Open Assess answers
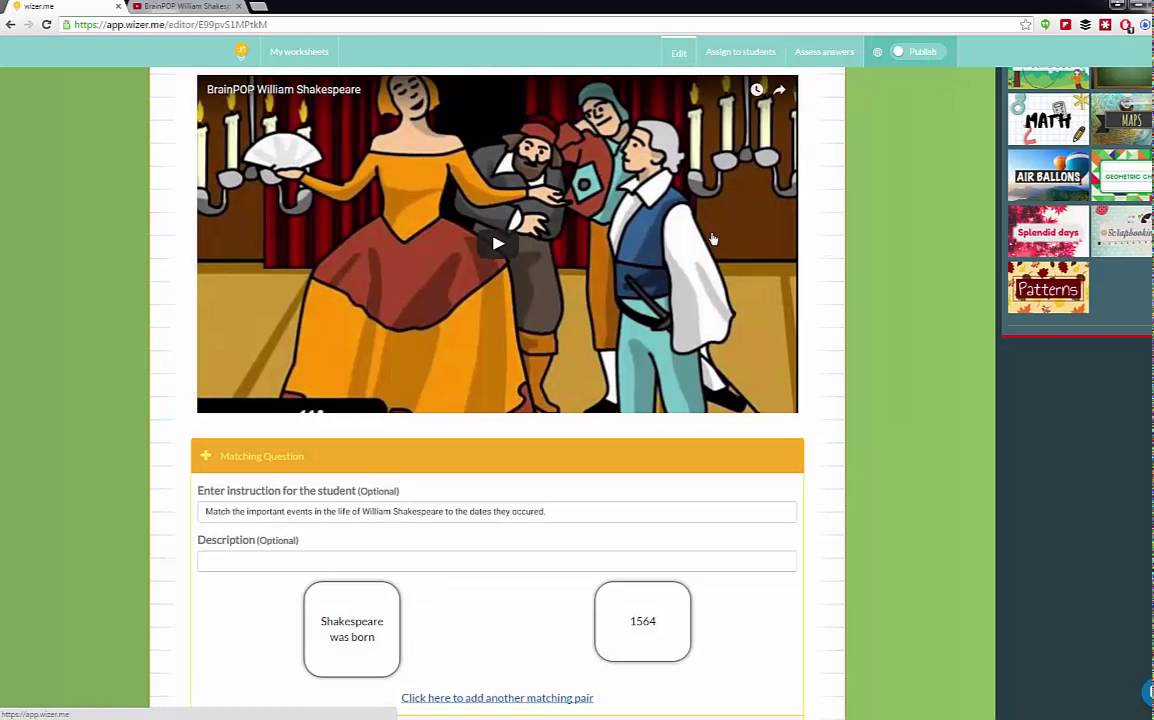This screenshot has height=720, width=1154. point(824,52)
